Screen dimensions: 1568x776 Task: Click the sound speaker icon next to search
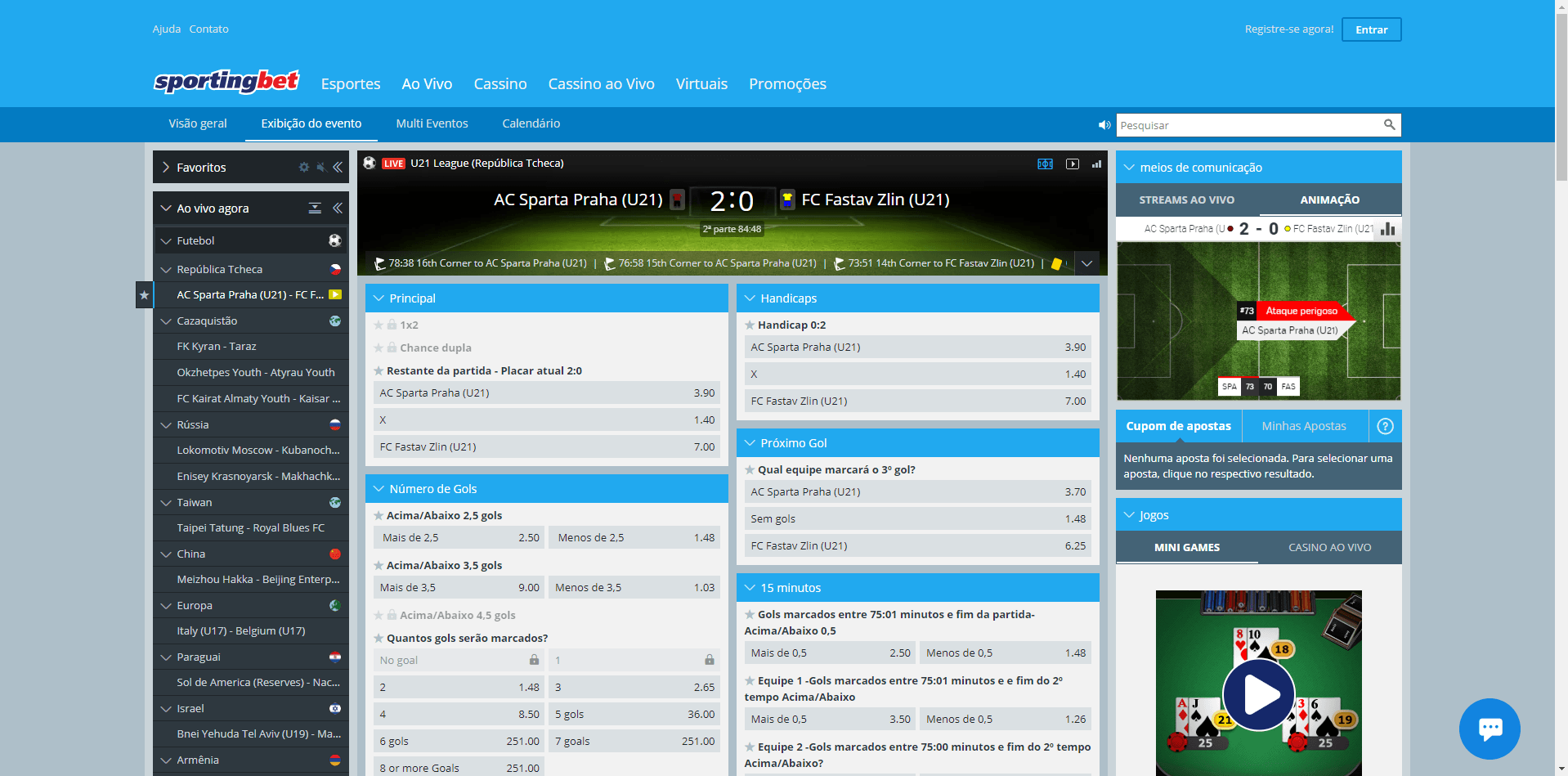(1104, 125)
